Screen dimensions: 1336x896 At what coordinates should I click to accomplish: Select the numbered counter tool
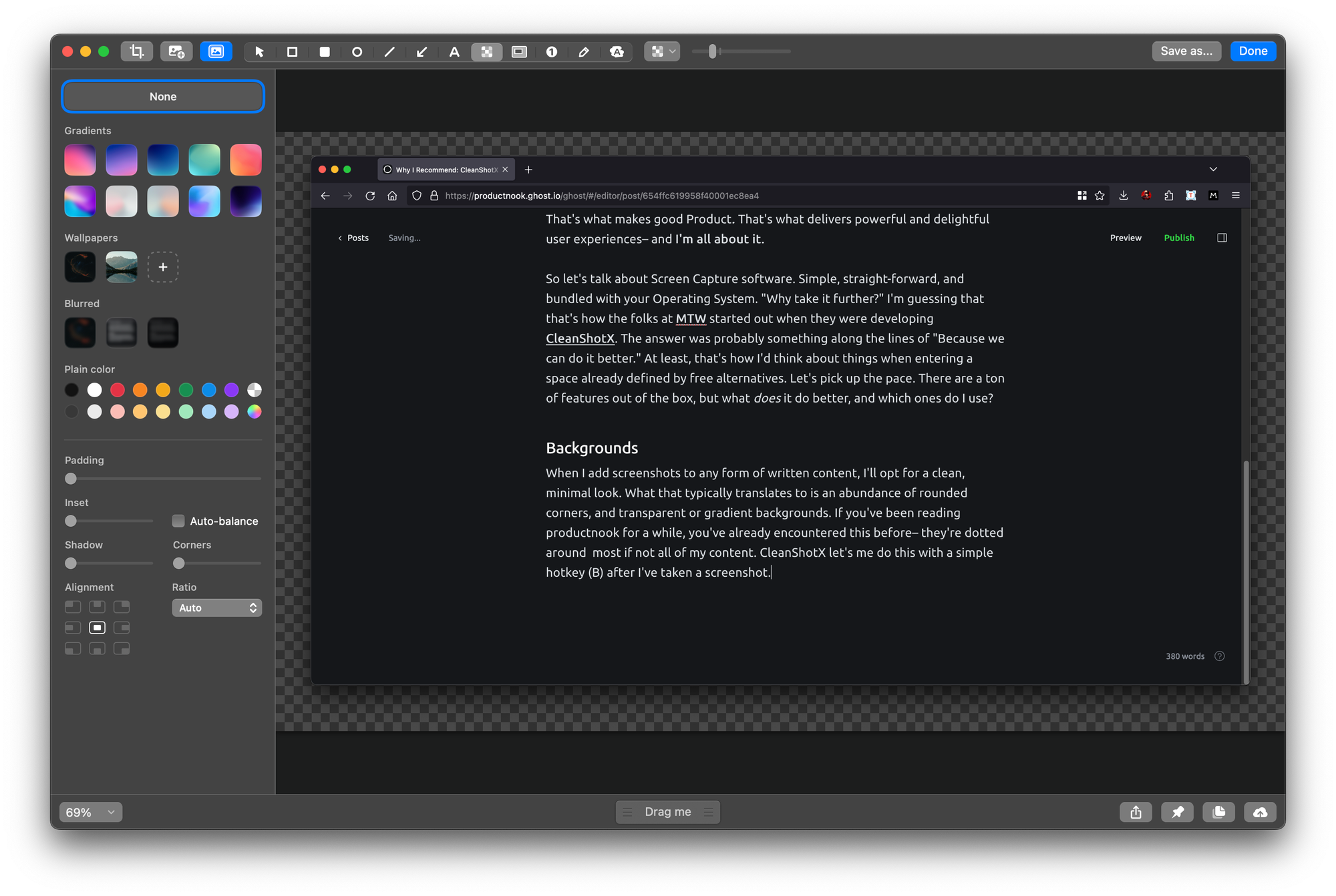(x=552, y=51)
